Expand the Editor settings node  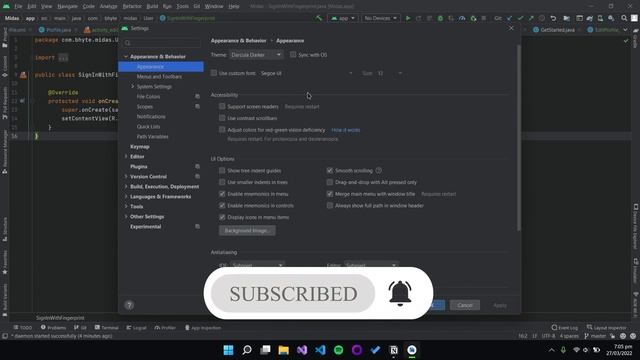pos(126,156)
